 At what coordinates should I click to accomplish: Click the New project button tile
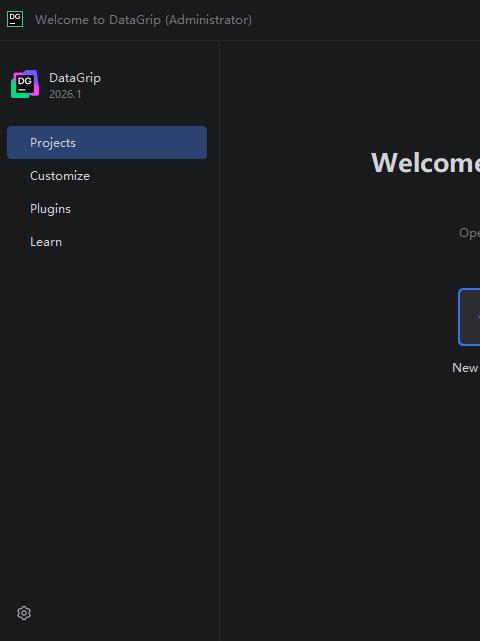click(x=469, y=317)
